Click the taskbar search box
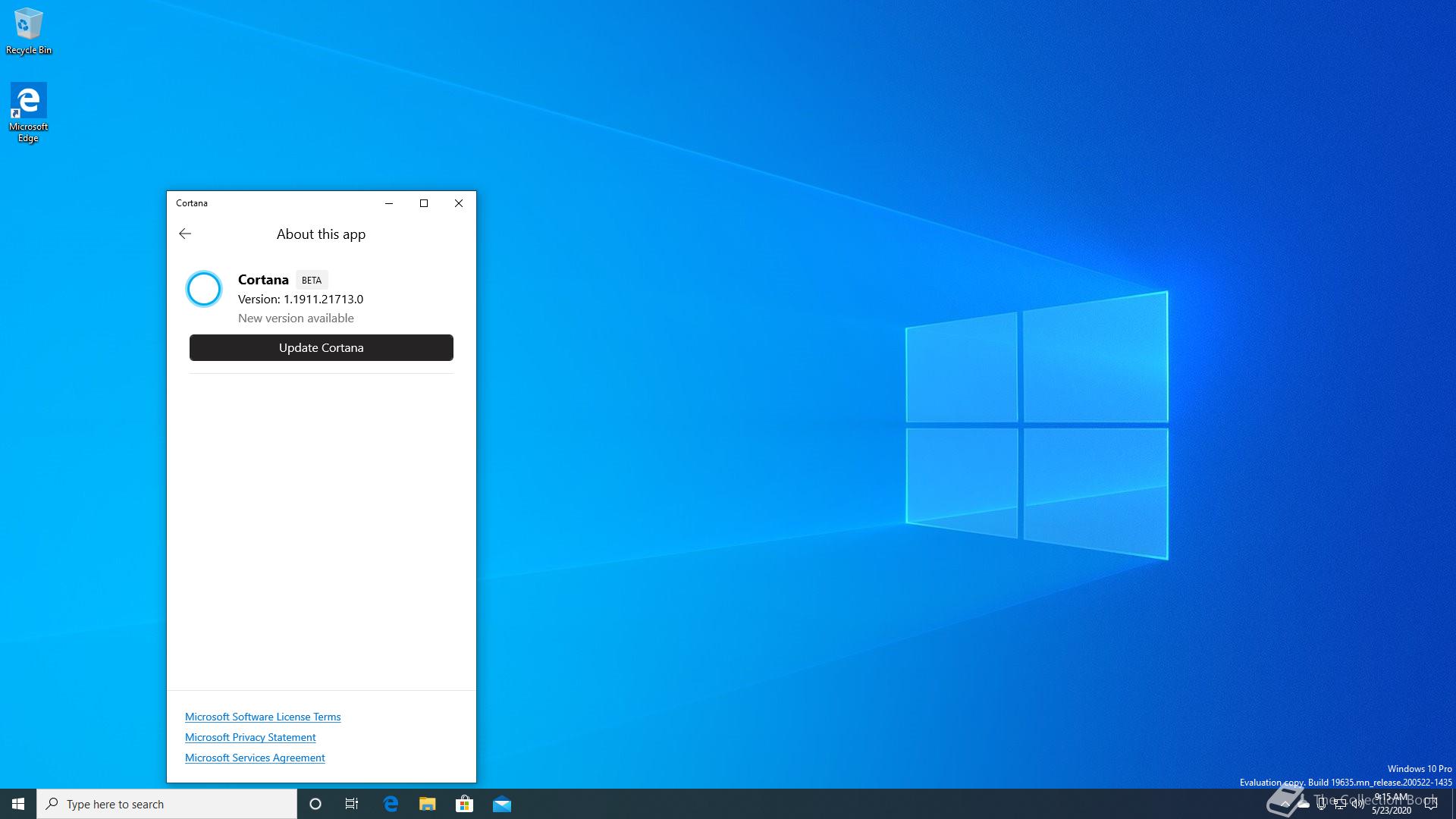Image resolution: width=1456 pixels, height=819 pixels. [167, 804]
